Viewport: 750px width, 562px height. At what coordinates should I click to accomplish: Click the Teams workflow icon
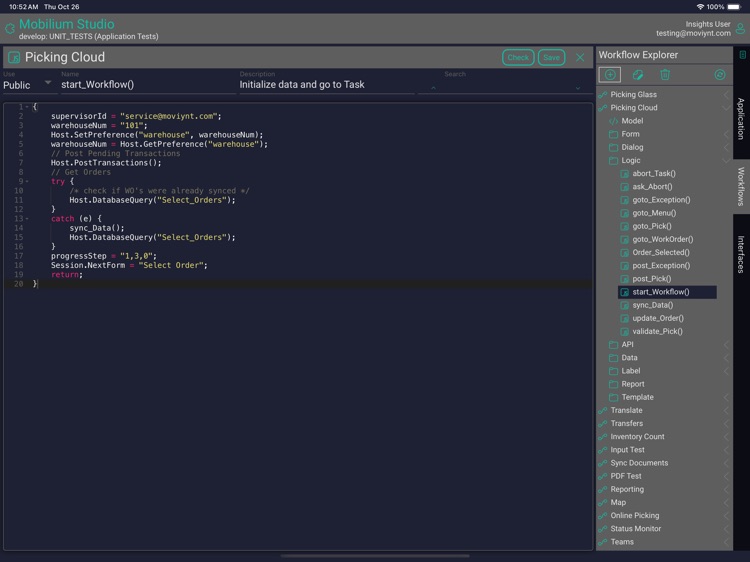pyautogui.click(x=603, y=542)
